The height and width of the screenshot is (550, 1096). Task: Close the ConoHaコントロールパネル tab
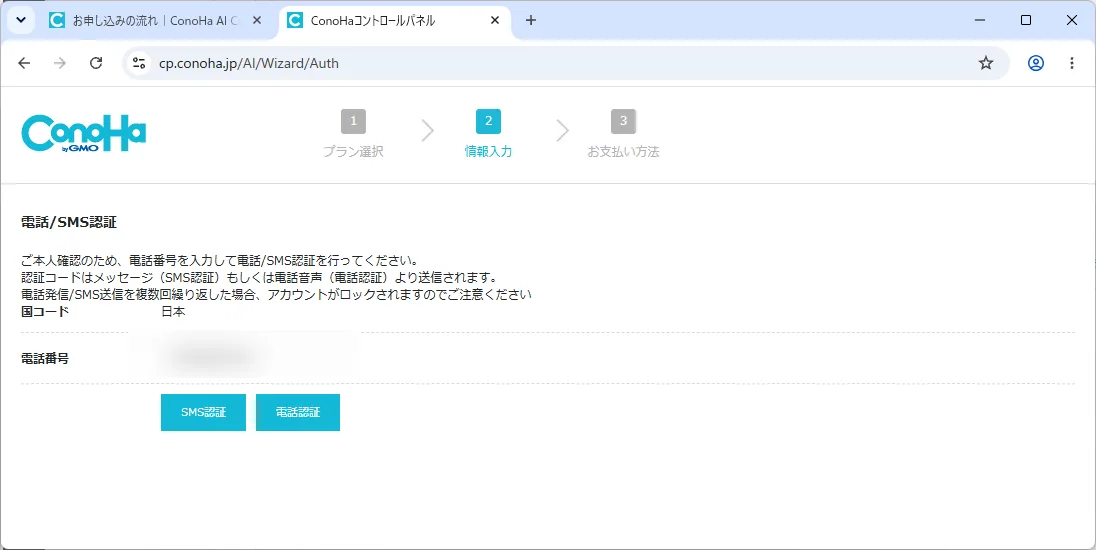(495, 20)
